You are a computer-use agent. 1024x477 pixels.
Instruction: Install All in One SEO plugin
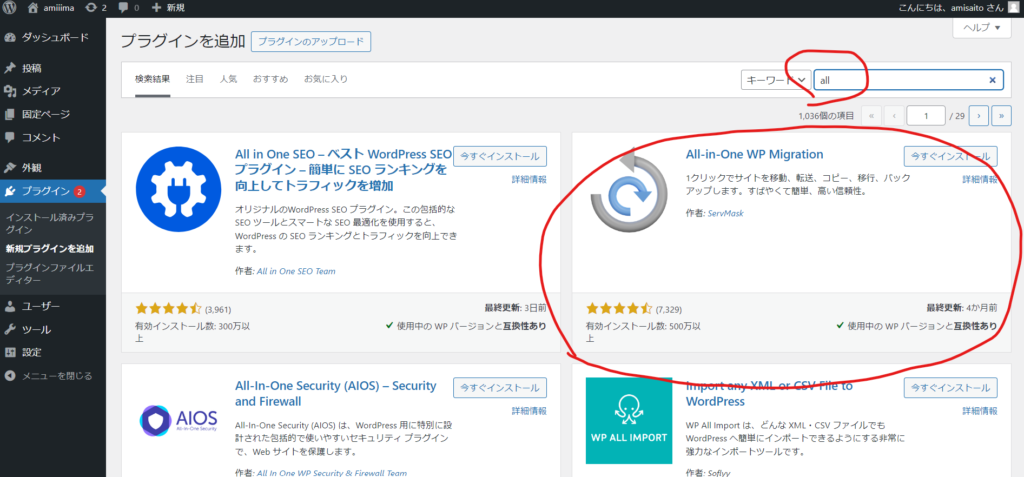pyautogui.click(x=500, y=156)
